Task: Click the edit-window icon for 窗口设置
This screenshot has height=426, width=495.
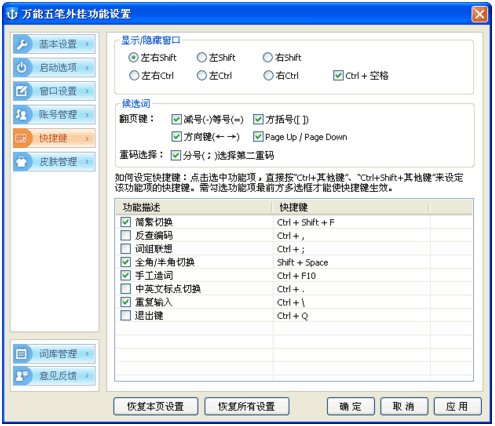Action: (x=23, y=91)
